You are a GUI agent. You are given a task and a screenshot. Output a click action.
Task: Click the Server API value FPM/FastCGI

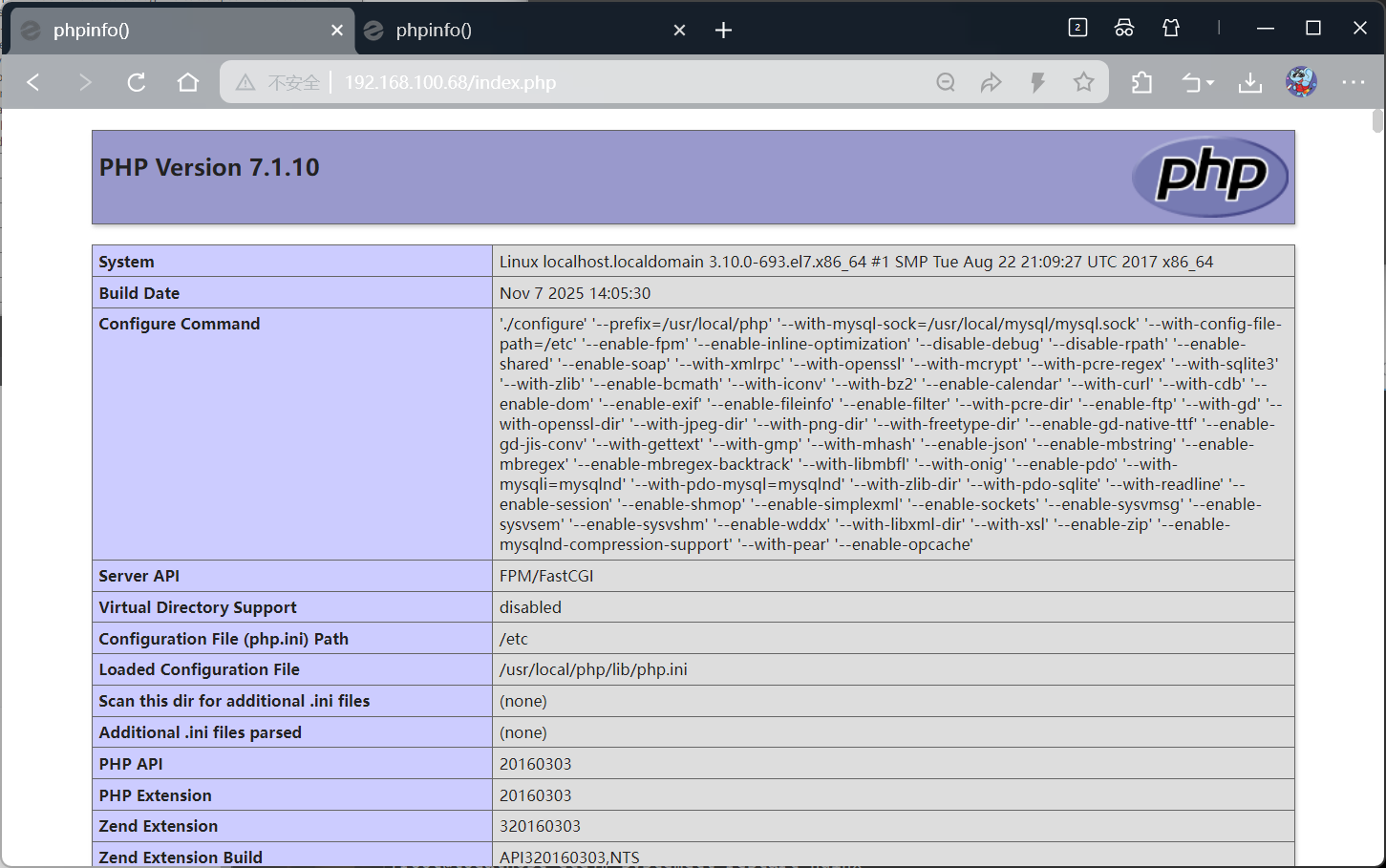pos(546,576)
